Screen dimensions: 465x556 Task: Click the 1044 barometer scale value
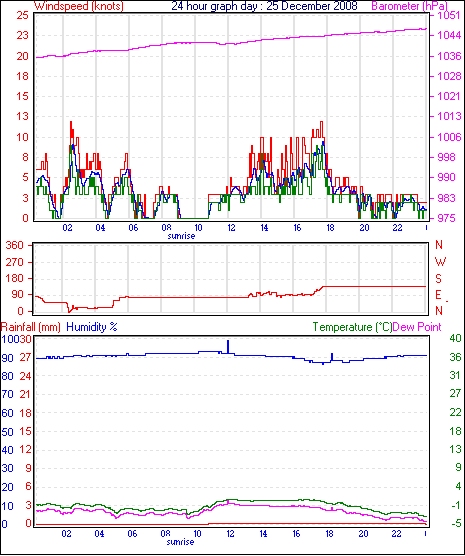point(450,35)
